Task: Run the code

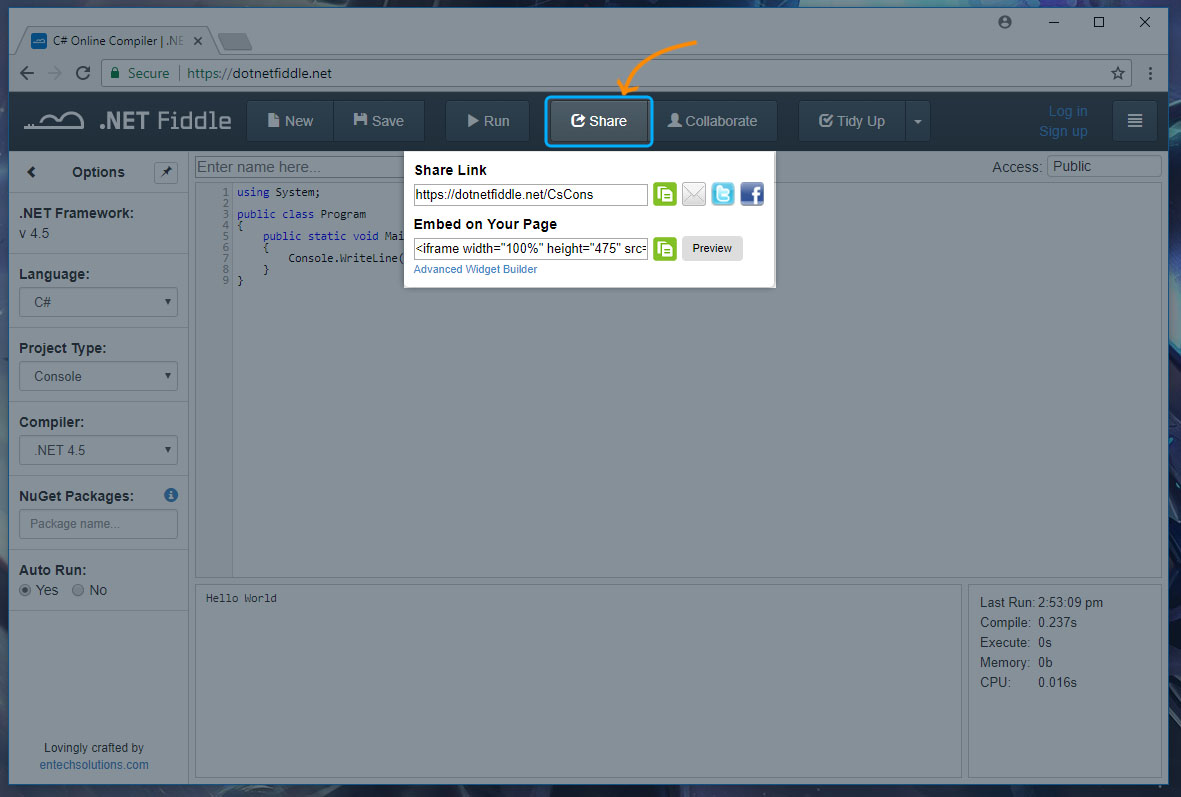Action: pyautogui.click(x=488, y=121)
